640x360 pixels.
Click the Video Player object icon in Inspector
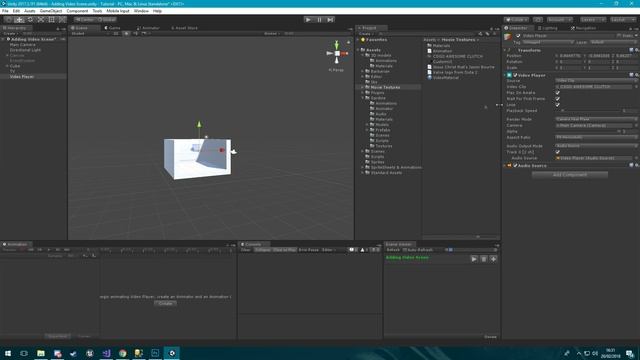509,38
